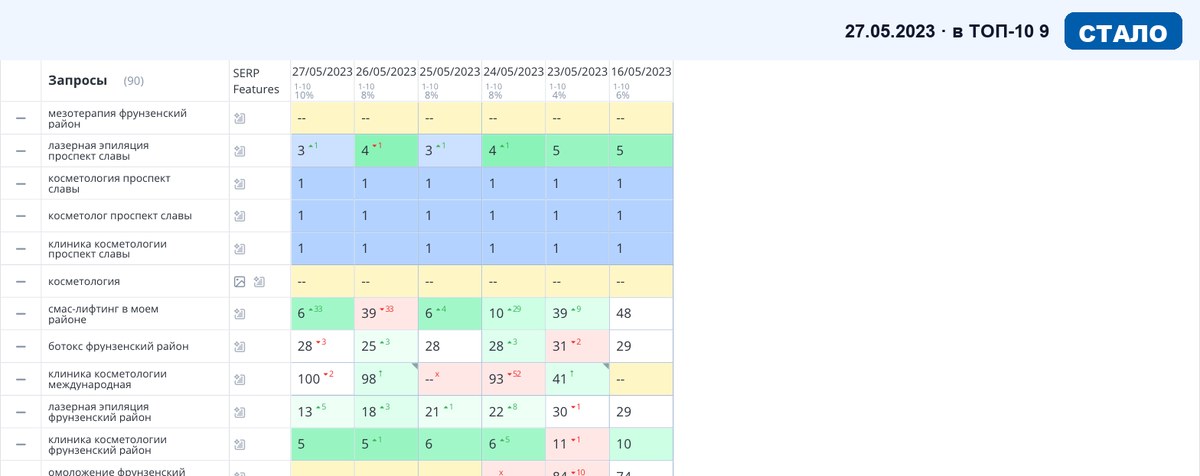1200x476 pixels.
Task: Open SERP feature icon for лазерная эпиляция проспект славы
Action: pos(239,152)
